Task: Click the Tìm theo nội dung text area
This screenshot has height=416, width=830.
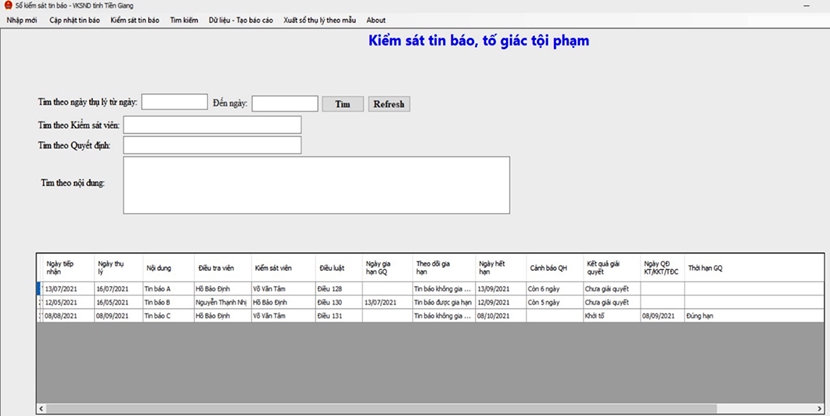Action: click(316, 185)
